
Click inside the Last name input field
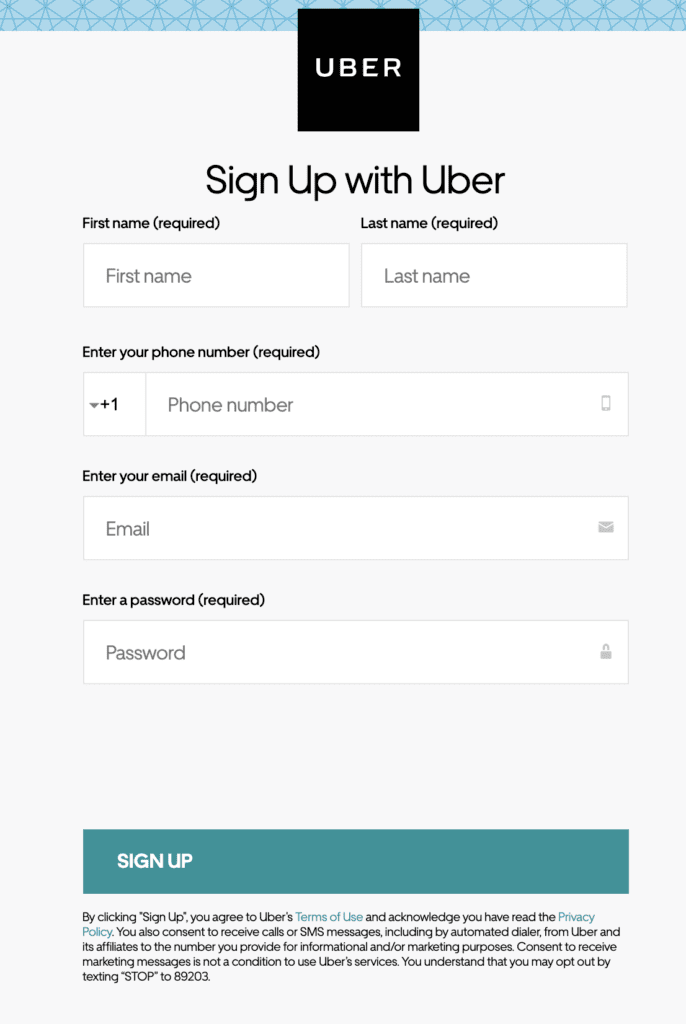[x=493, y=275]
